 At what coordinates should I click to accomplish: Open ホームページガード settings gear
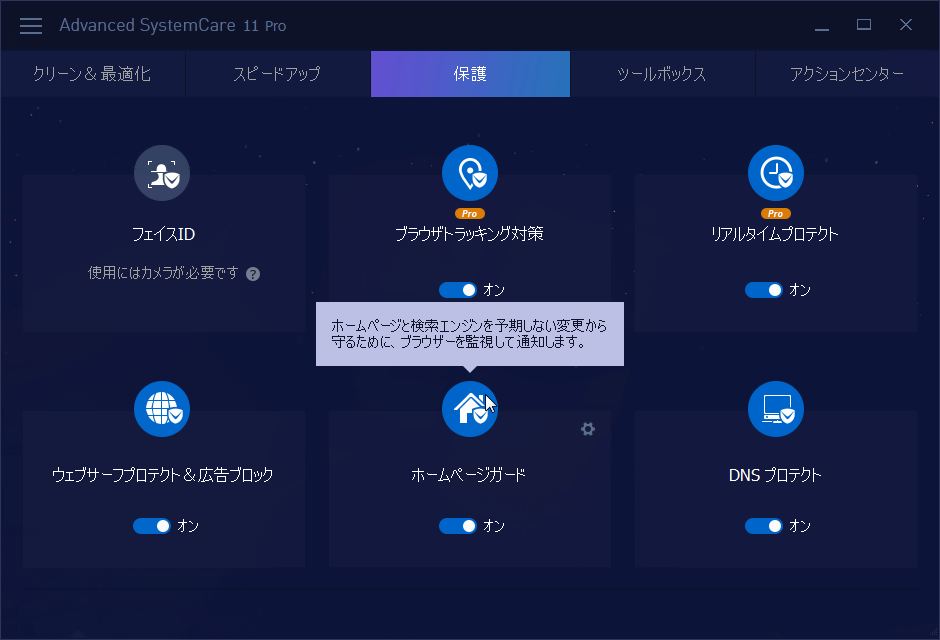(588, 429)
